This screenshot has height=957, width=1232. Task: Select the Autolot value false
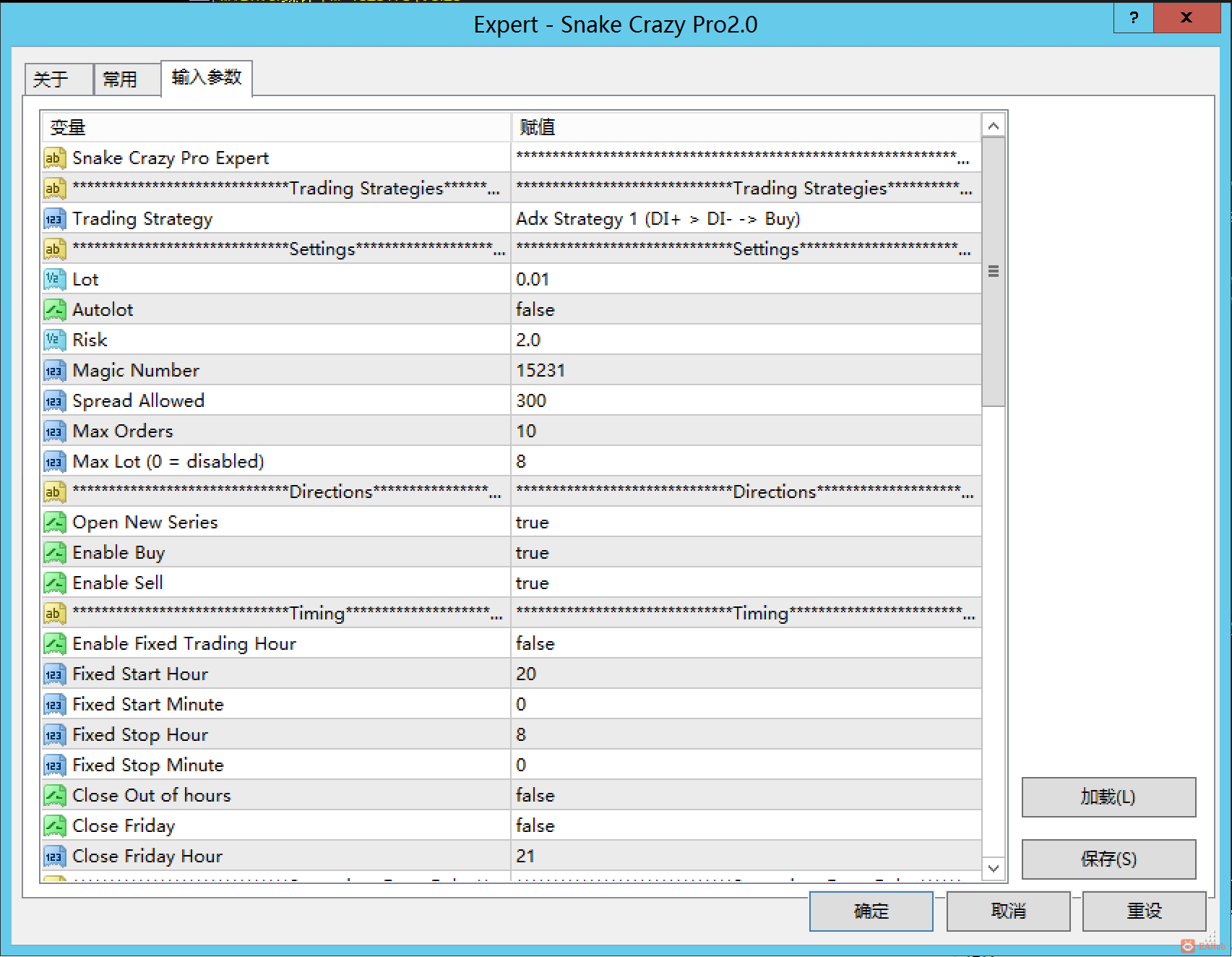tap(746, 310)
